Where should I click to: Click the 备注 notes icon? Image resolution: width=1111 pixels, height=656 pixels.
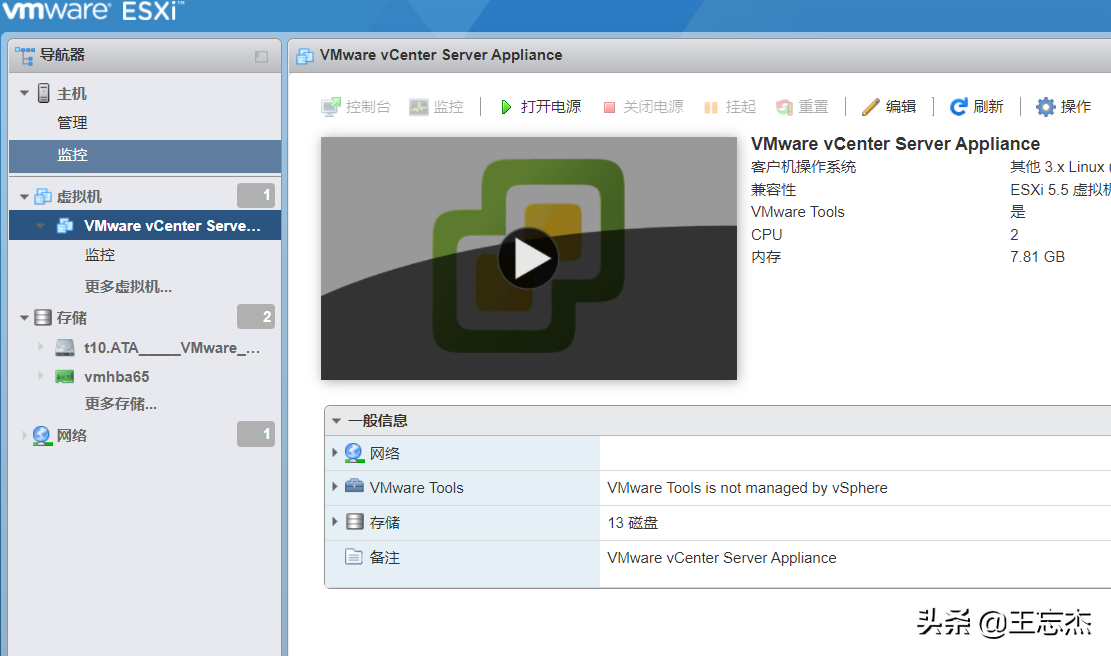354,557
